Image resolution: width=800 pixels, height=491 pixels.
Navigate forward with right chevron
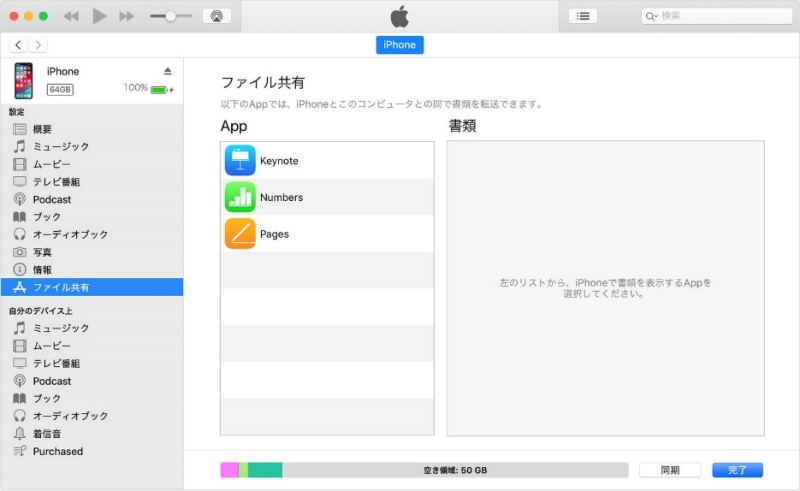point(38,45)
